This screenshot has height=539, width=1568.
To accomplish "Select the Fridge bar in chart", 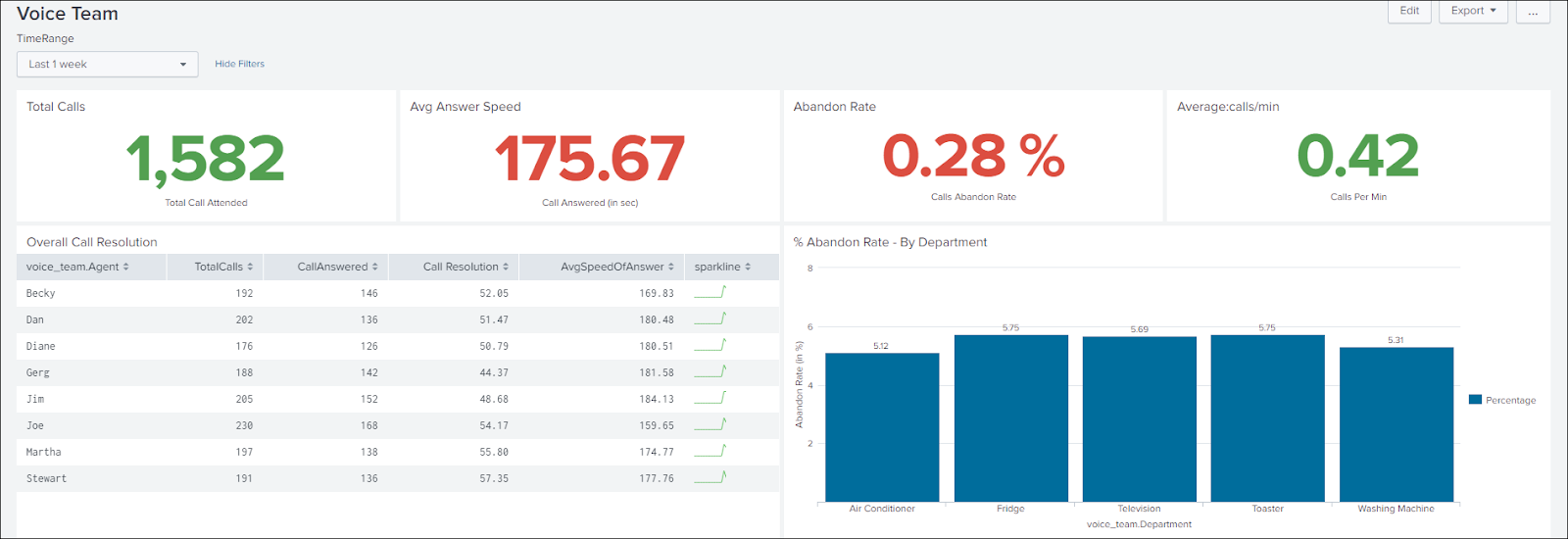I will pyautogui.click(x=1010, y=418).
